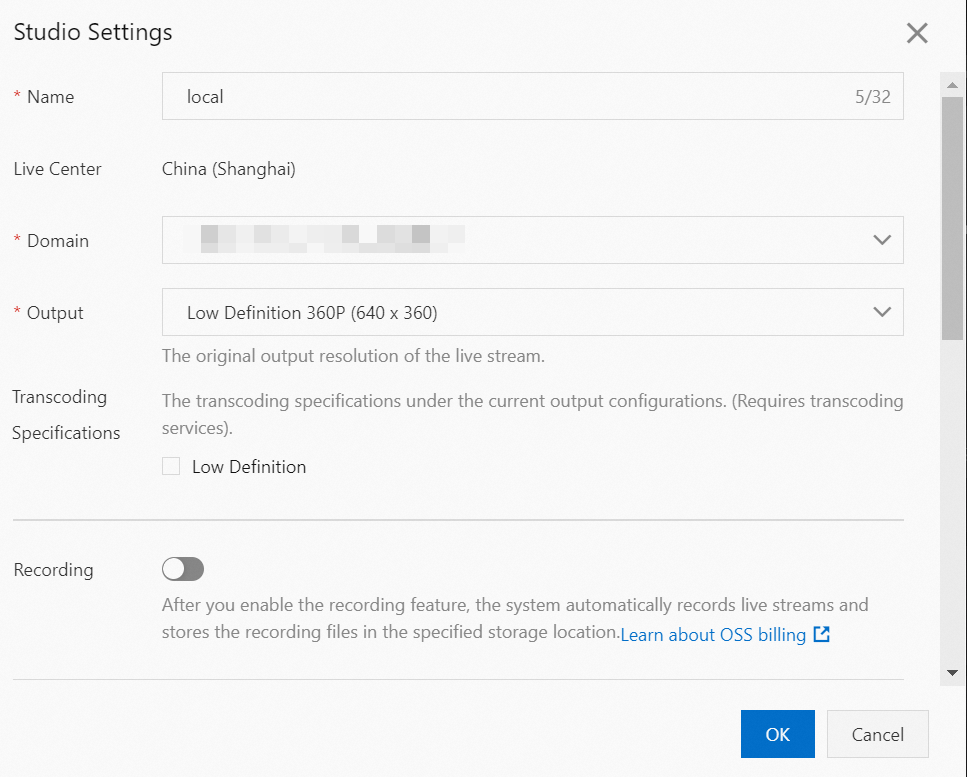Select the Low Definition 360P output value

pos(312,313)
